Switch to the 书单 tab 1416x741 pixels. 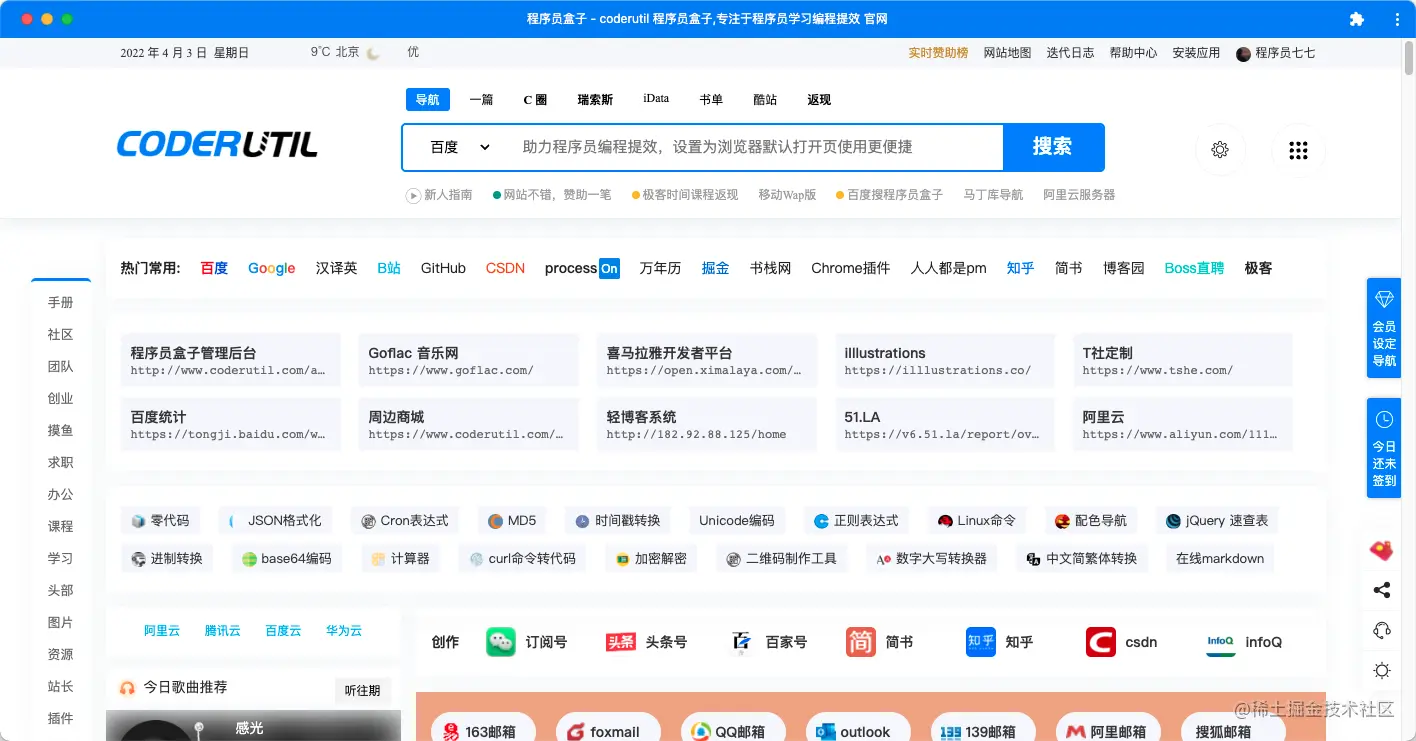click(x=711, y=100)
